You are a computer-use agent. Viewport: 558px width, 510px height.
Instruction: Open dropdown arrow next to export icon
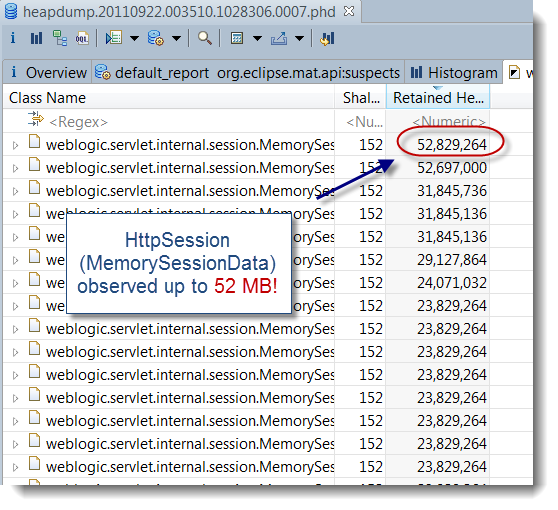(300, 38)
